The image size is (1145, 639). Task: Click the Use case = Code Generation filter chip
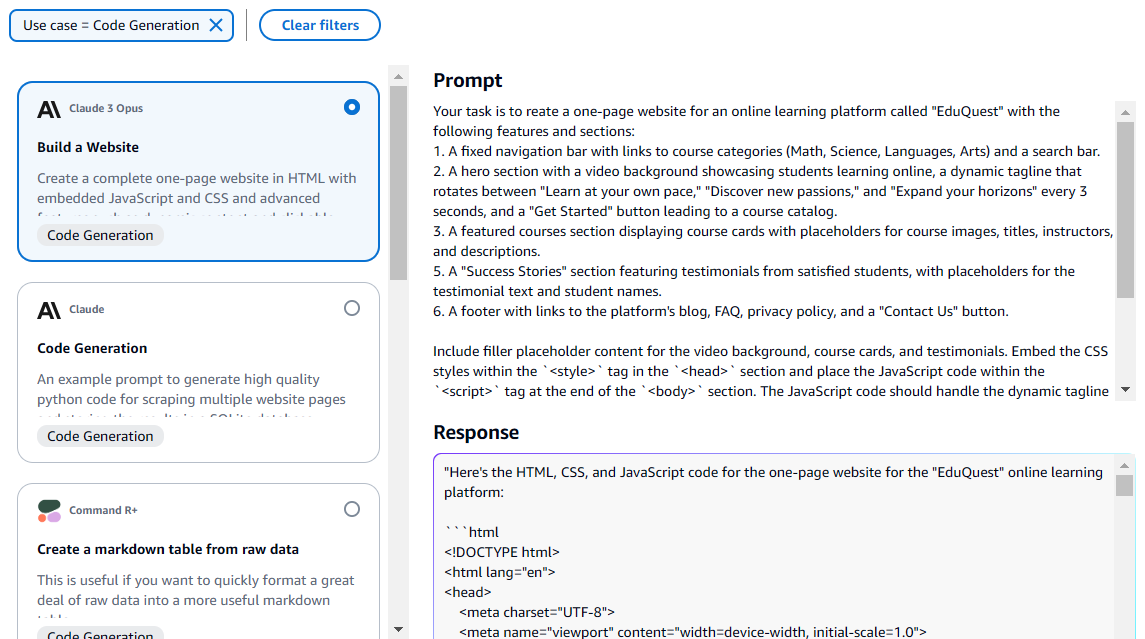[x=121, y=26]
